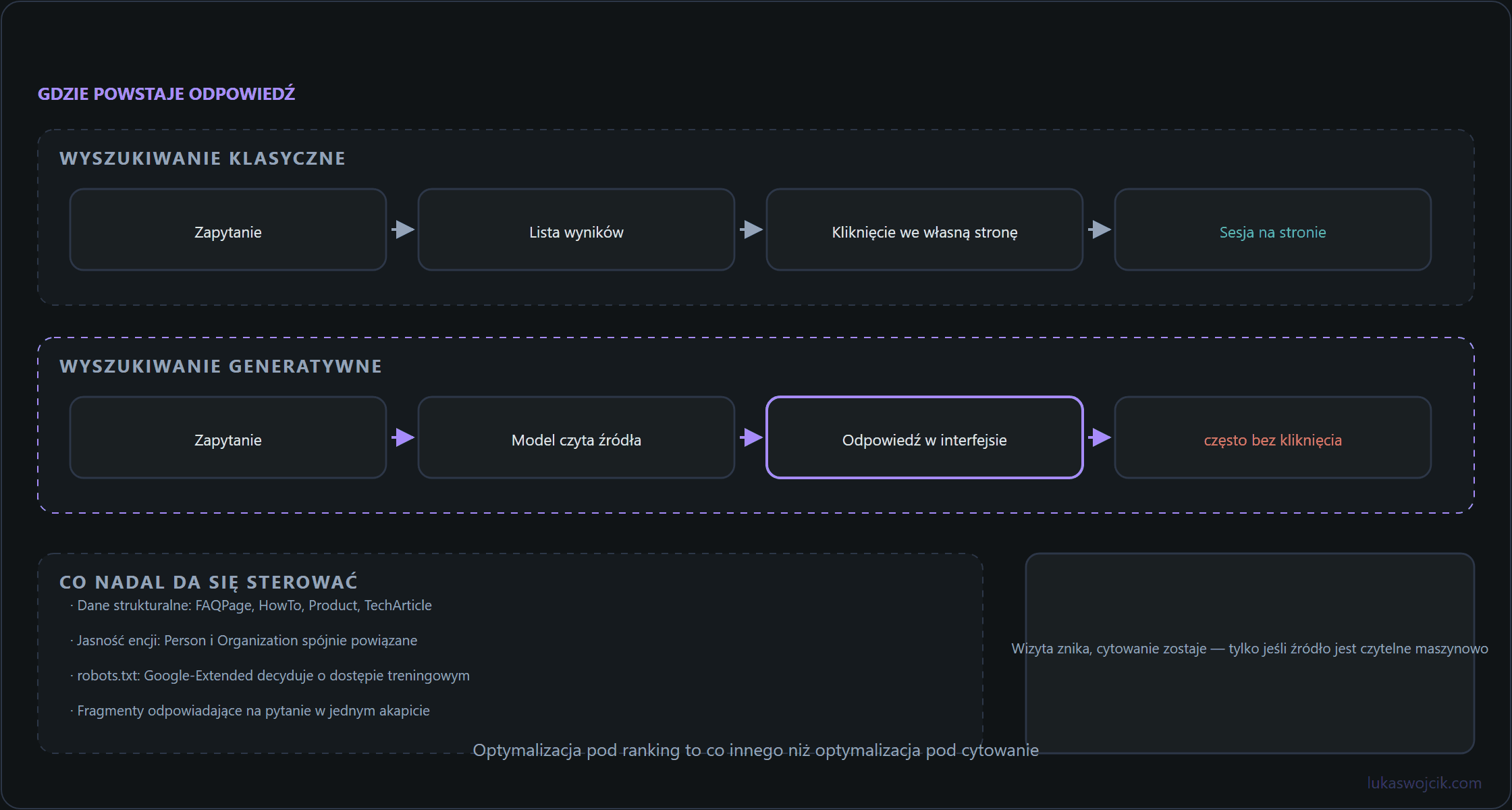Select the często bez kliknięcia box
The image size is (1512, 810).
(1273, 437)
